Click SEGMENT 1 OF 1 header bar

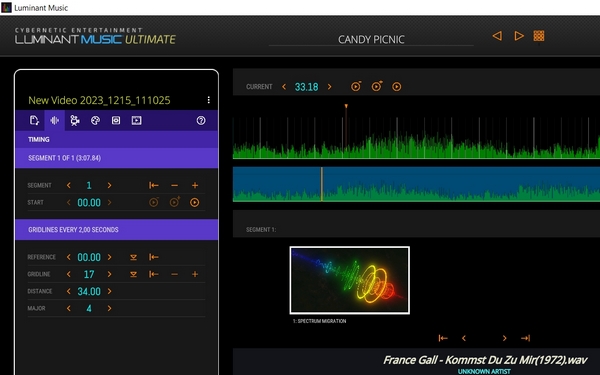point(116,158)
